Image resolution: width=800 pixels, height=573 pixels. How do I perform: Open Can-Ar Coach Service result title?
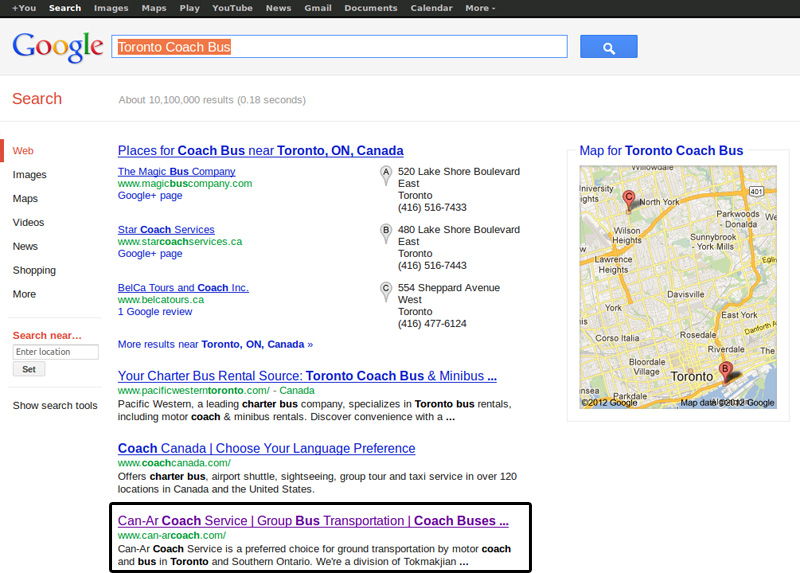313,521
